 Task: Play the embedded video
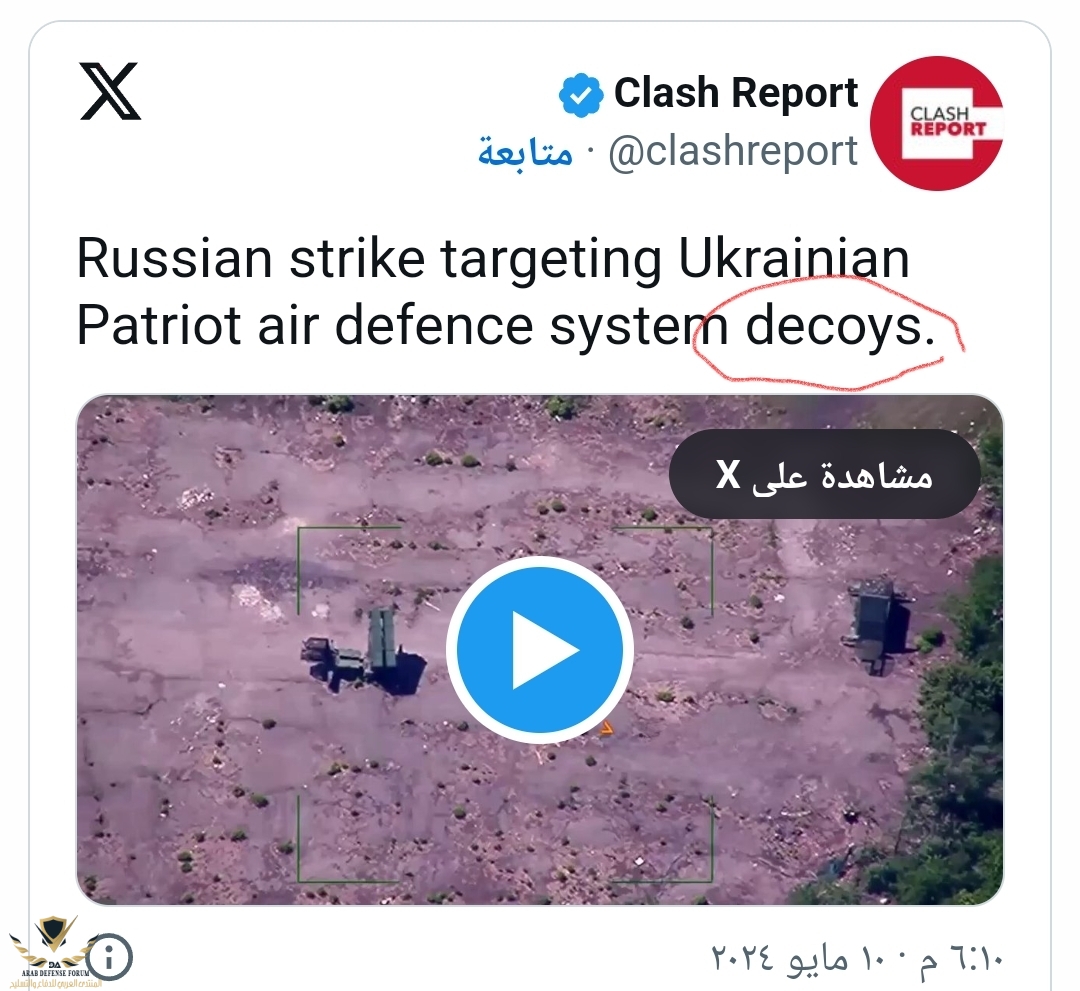[539, 649]
